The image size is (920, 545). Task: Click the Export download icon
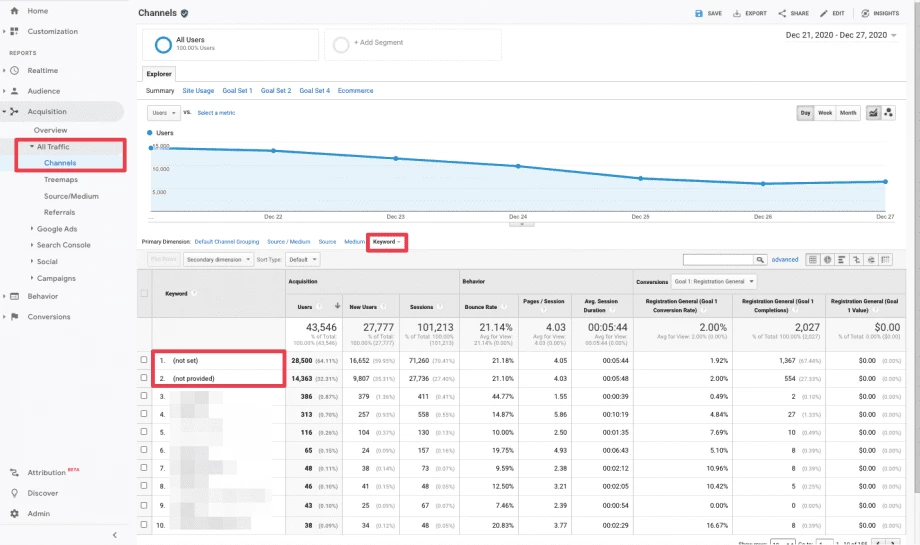[736, 13]
